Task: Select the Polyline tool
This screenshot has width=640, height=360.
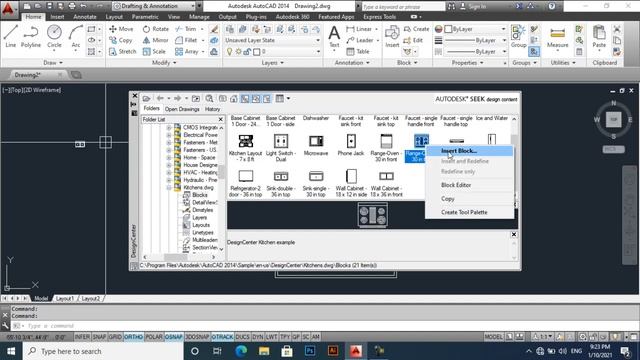Action: (31, 36)
